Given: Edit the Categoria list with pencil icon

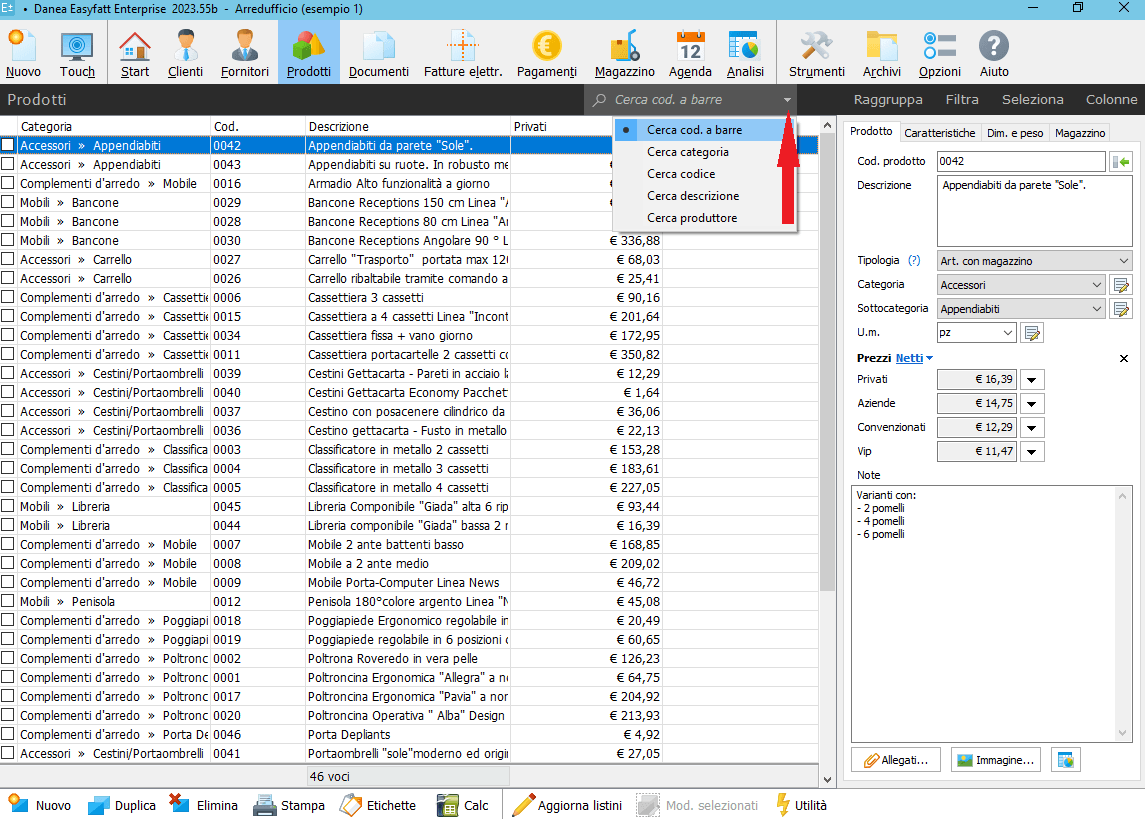Looking at the screenshot, I should [1121, 285].
